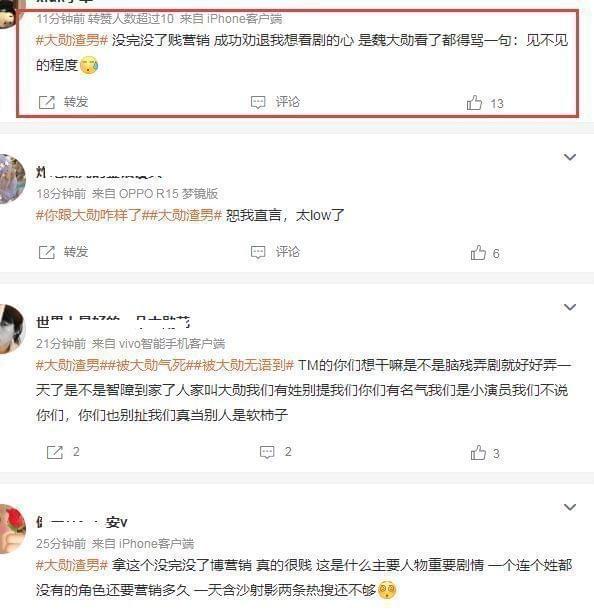The image size is (594, 615).
Task: Expand options chevron on 21分钟前 post
Action: [x=570, y=307]
